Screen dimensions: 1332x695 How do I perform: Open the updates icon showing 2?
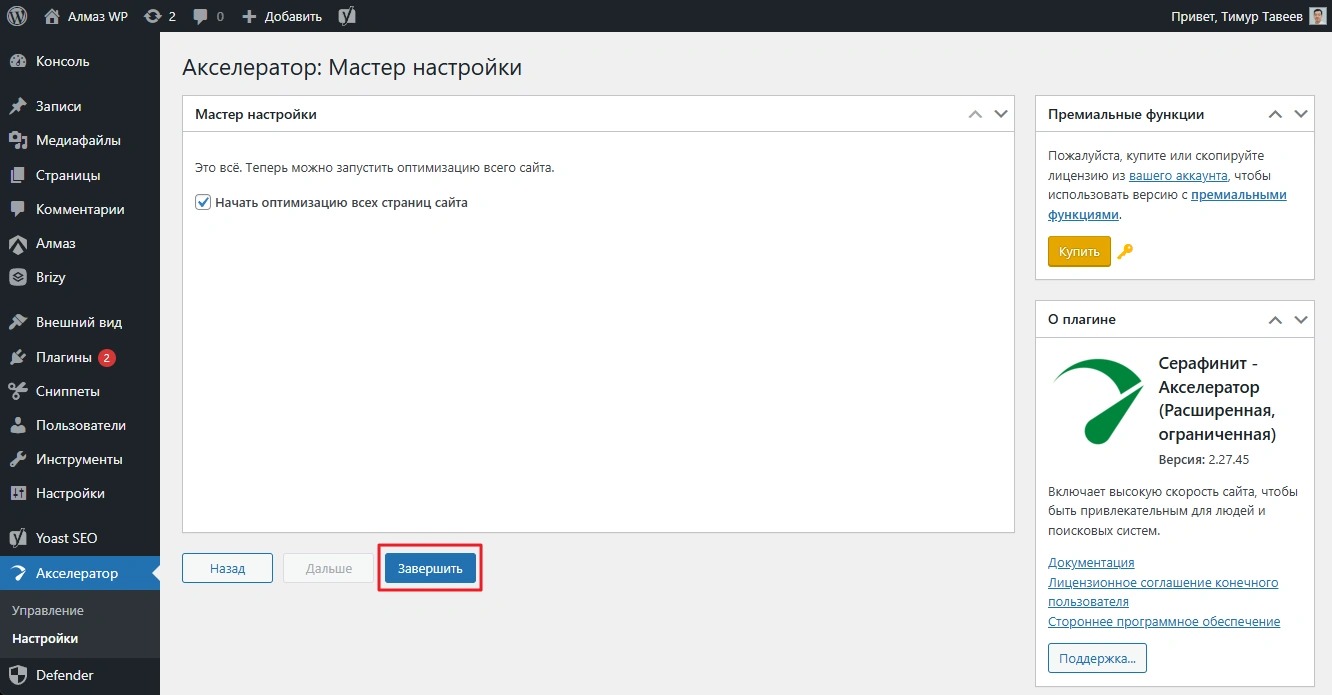click(152, 16)
